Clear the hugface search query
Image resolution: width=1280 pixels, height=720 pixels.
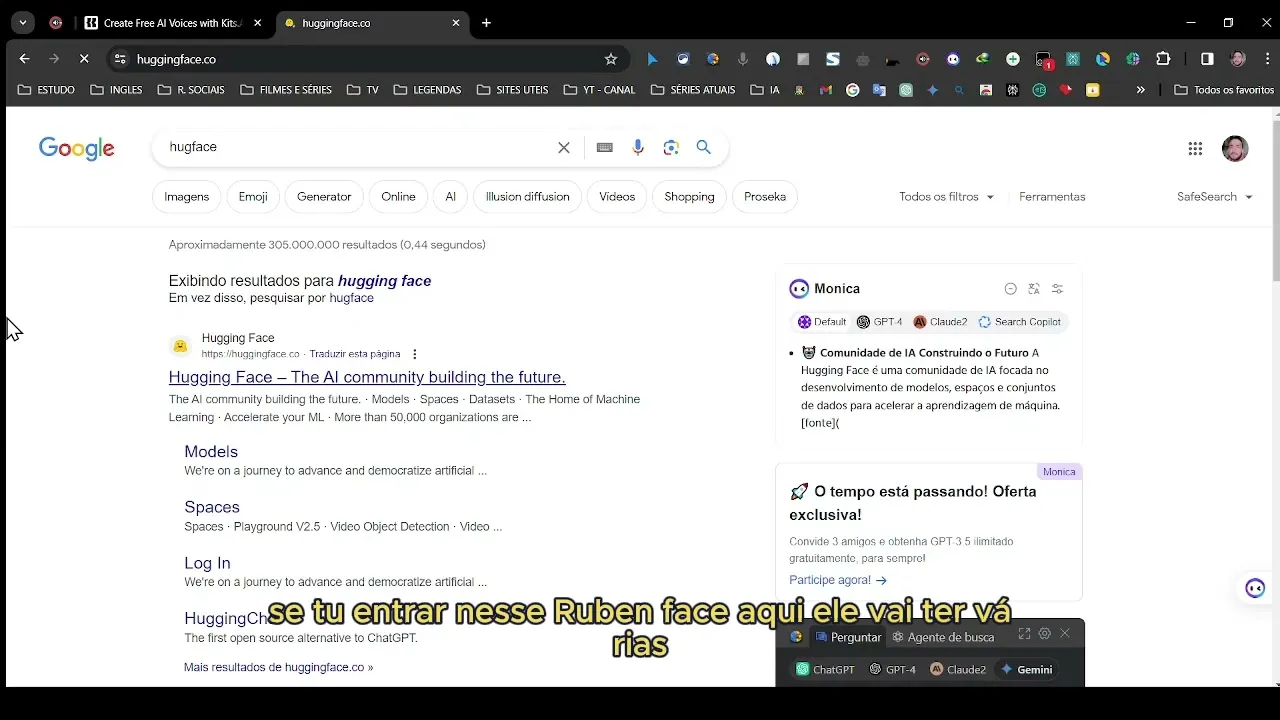coord(564,147)
